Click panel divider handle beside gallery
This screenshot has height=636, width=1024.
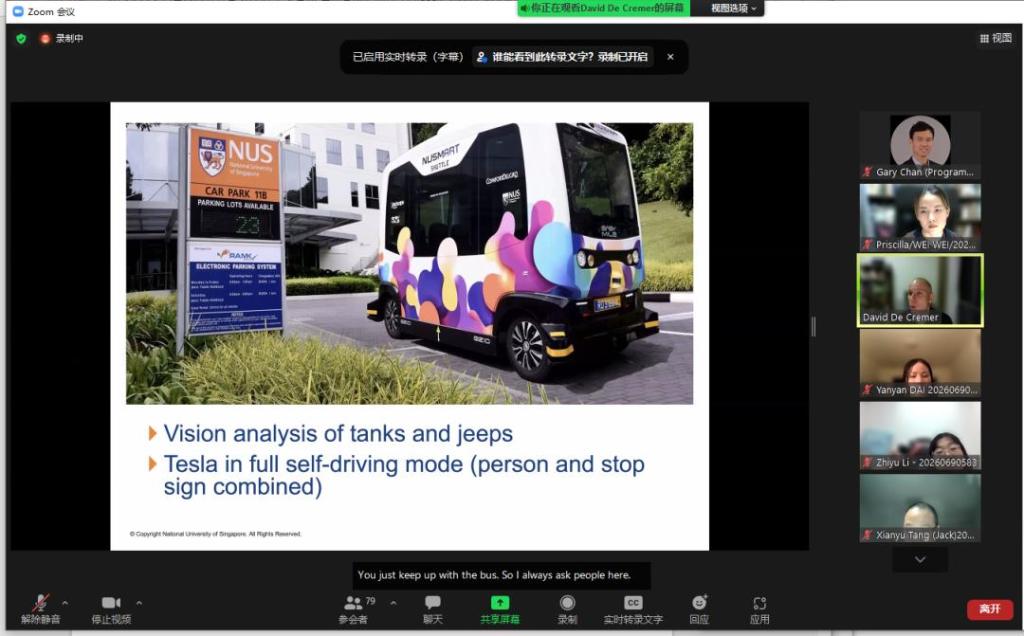click(x=814, y=326)
